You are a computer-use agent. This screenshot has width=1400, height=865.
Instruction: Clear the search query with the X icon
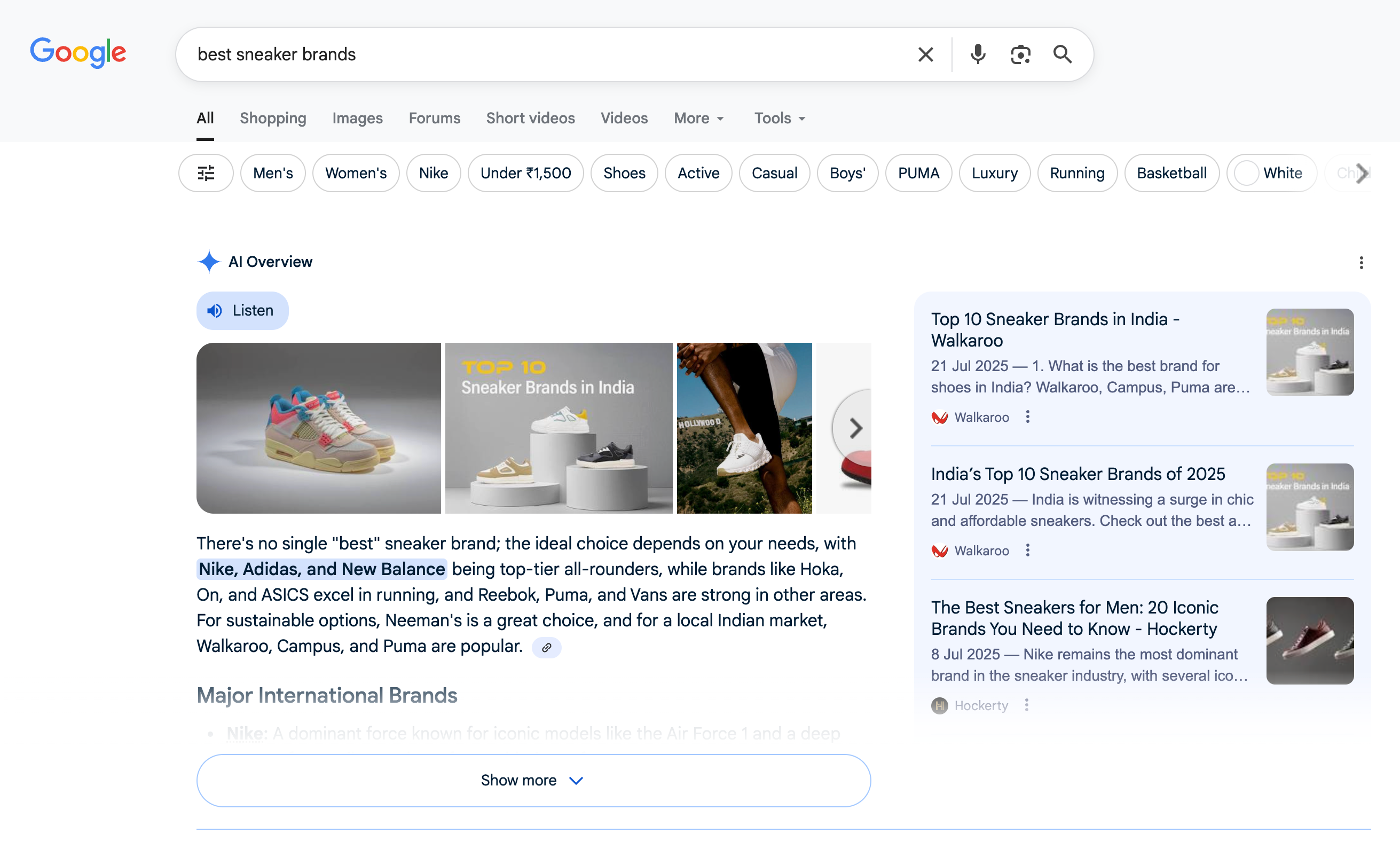(x=925, y=54)
